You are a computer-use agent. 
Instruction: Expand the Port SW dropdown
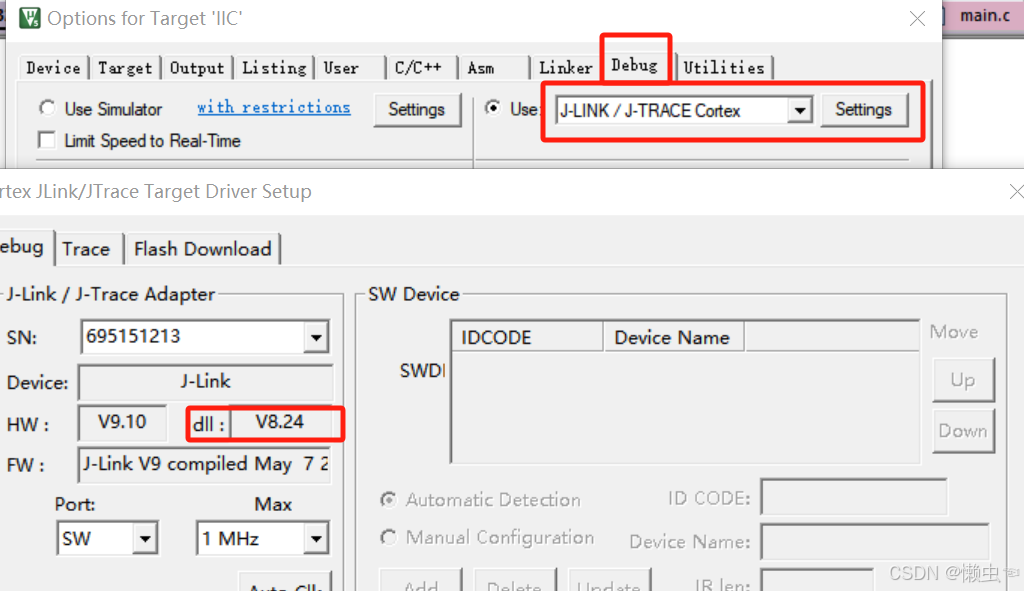(x=145, y=539)
